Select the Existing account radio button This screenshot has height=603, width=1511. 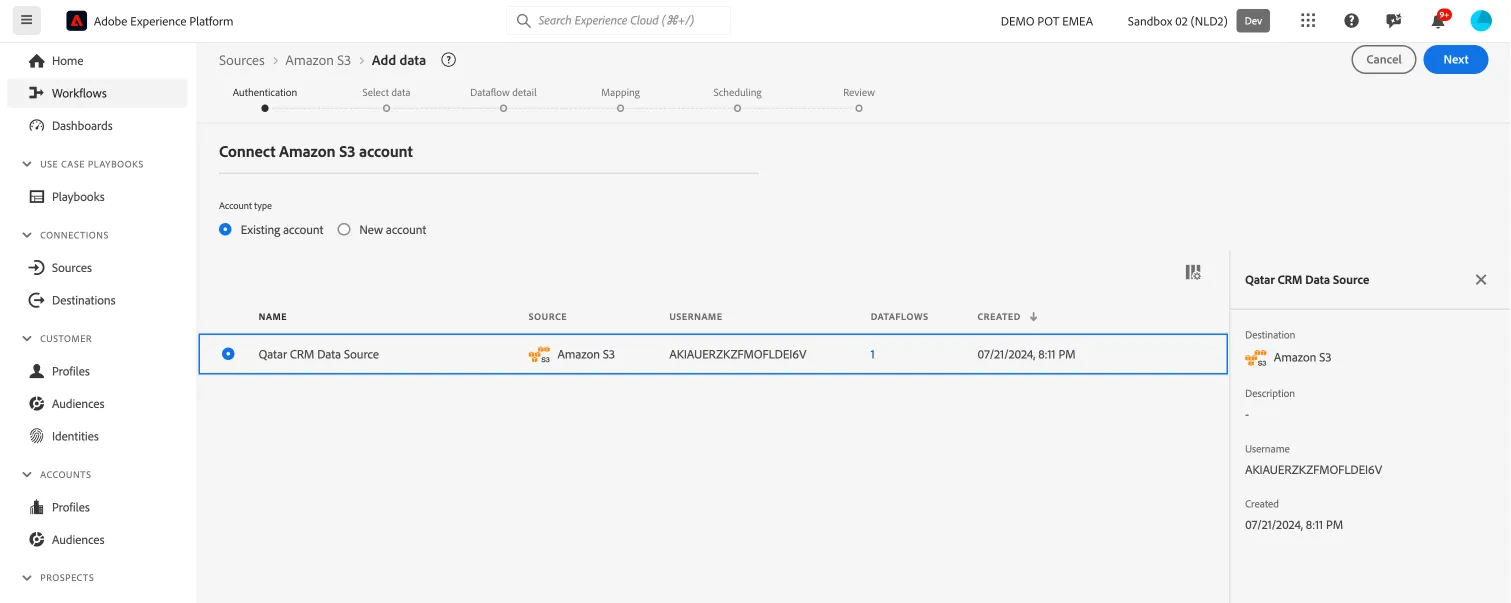click(x=225, y=230)
